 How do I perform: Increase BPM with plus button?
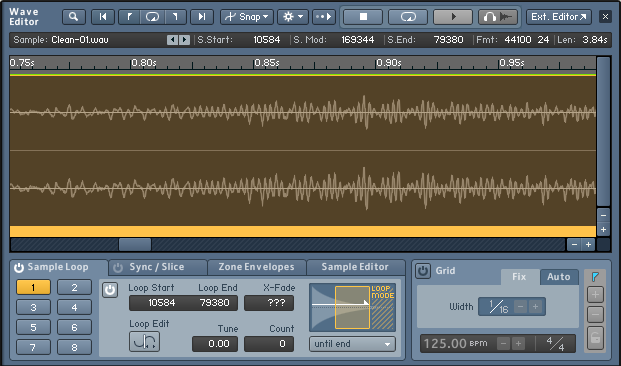[518, 343]
